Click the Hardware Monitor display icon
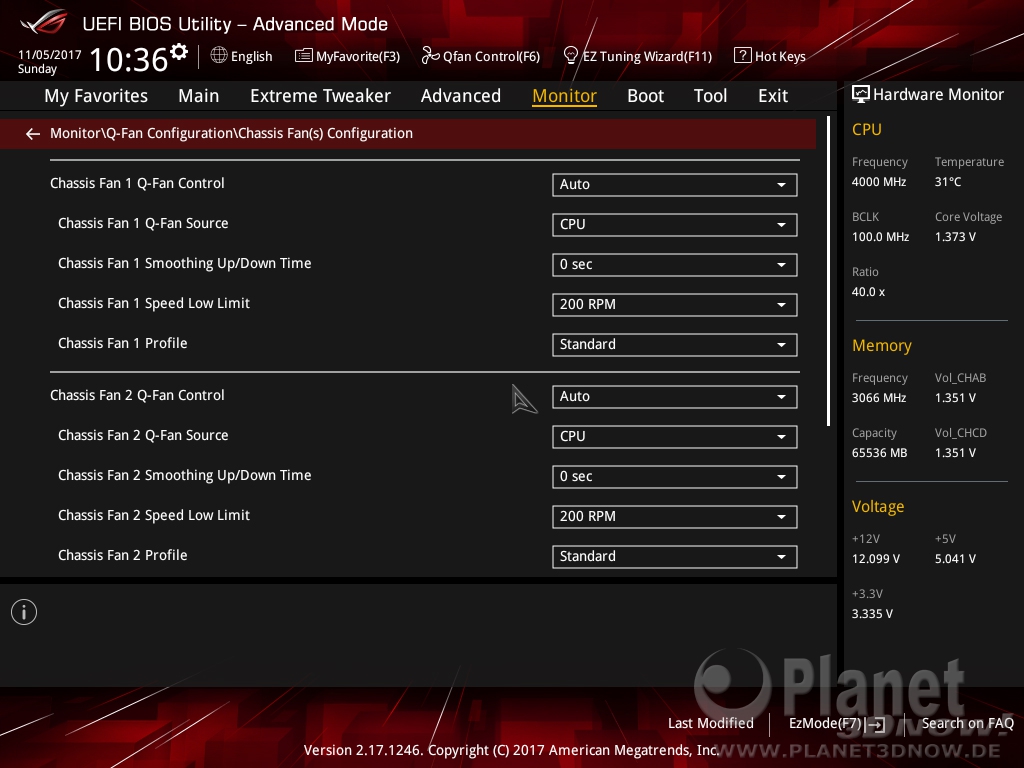 point(861,95)
